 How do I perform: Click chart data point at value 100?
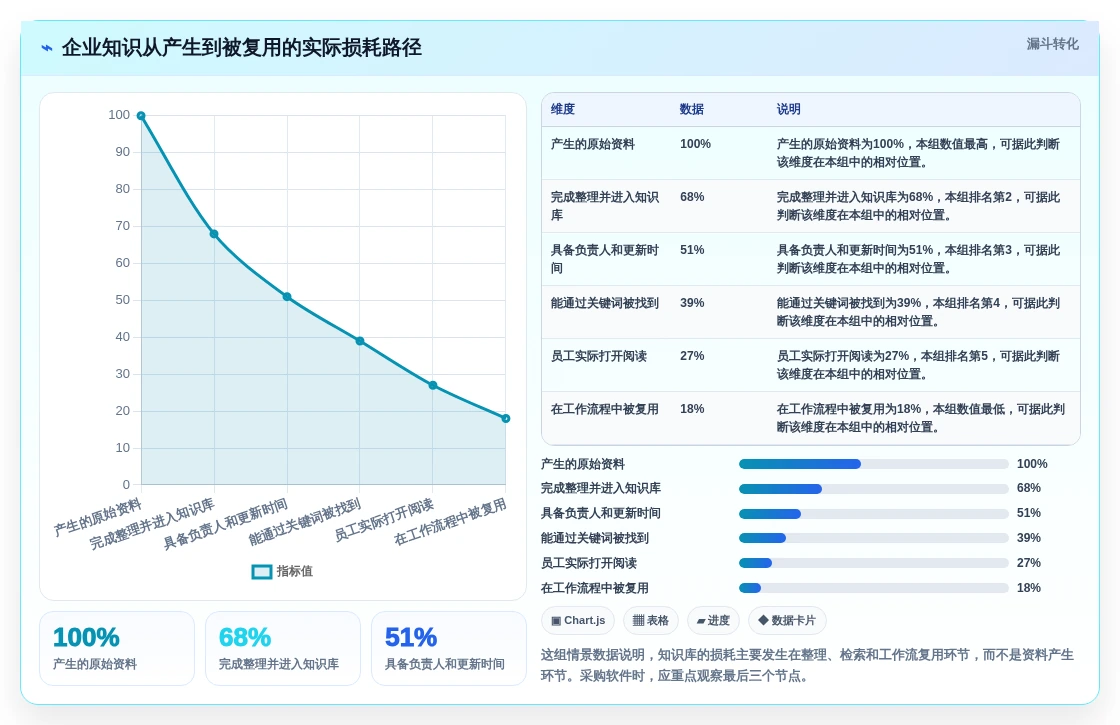coord(141,116)
